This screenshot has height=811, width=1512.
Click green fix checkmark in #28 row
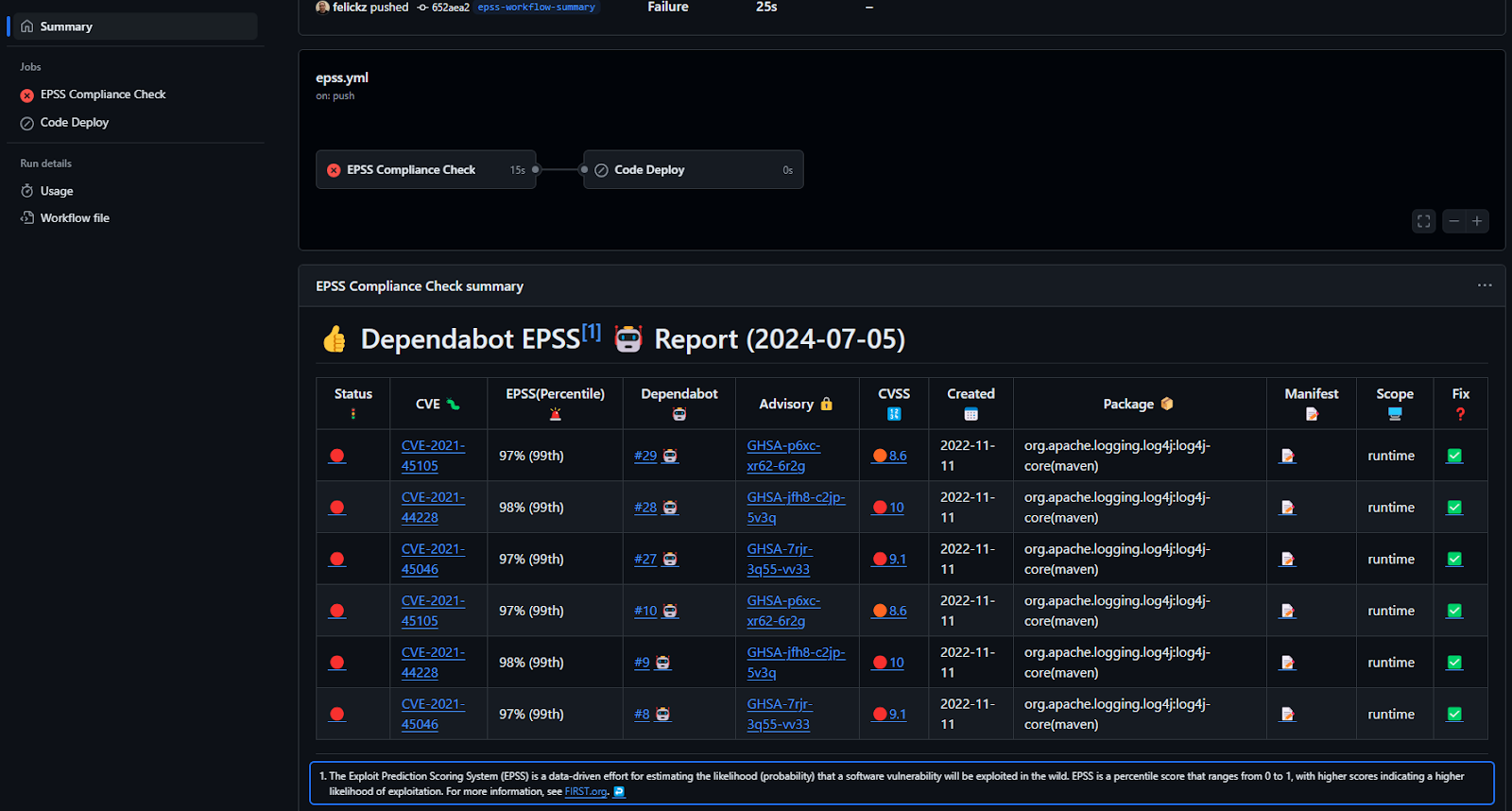click(1454, 508)
